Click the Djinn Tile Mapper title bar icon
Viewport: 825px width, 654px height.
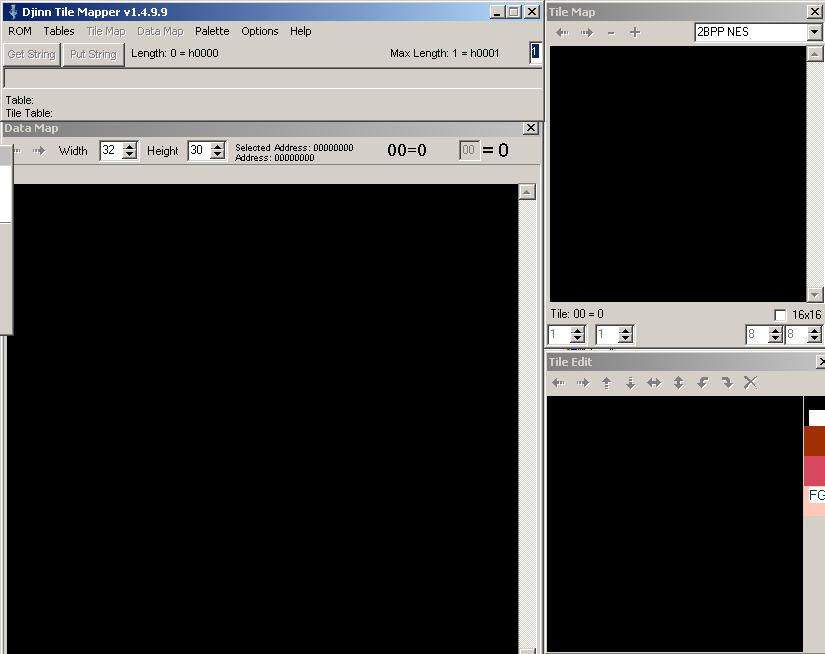[13, 12]
